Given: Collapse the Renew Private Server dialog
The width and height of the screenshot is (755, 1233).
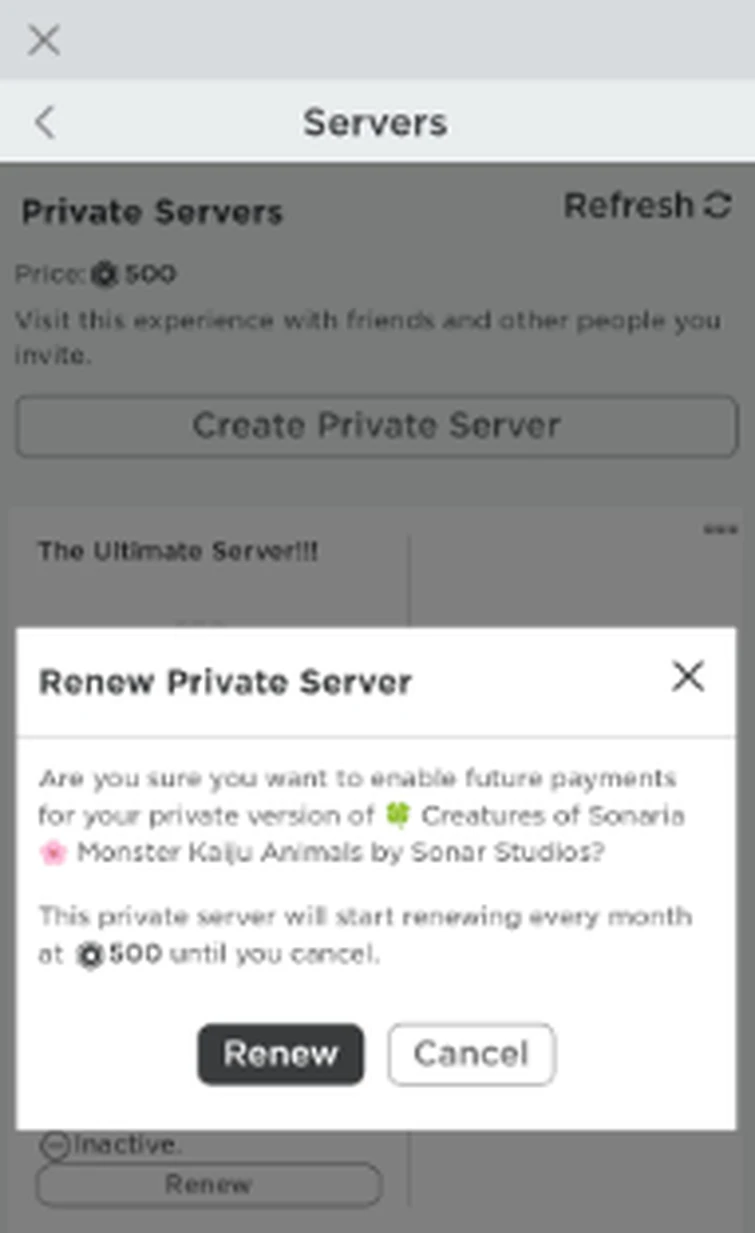Looking at the screenshot, I should (688, 677).
